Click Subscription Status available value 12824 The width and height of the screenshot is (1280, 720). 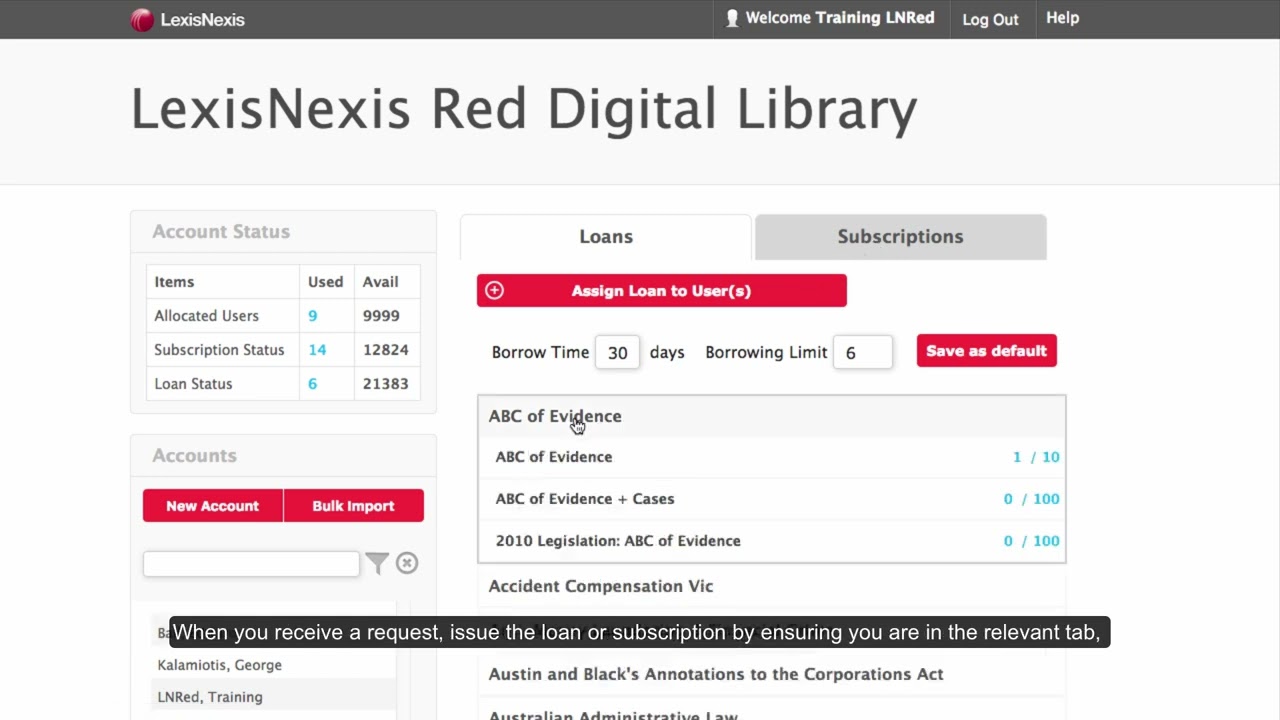385,350
